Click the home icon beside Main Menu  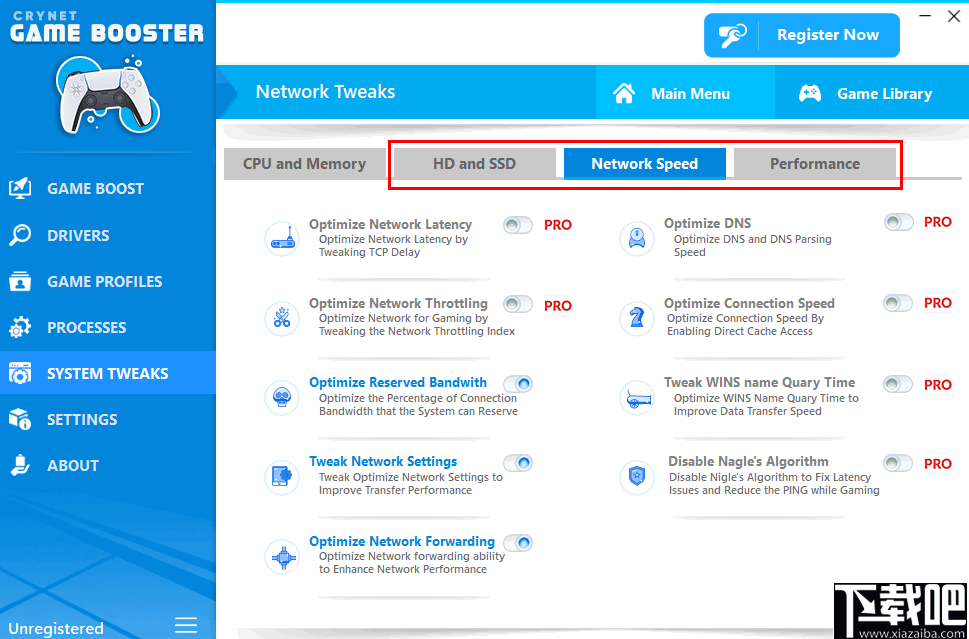(x=624, y=93)
